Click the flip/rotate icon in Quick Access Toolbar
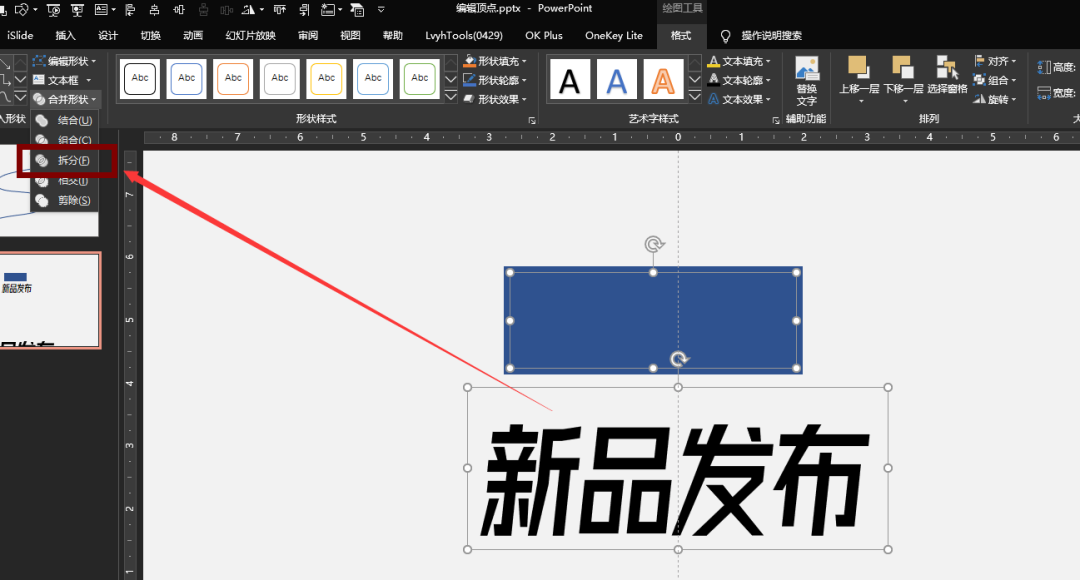1080x580 pixels. click(x=249, y=10)
